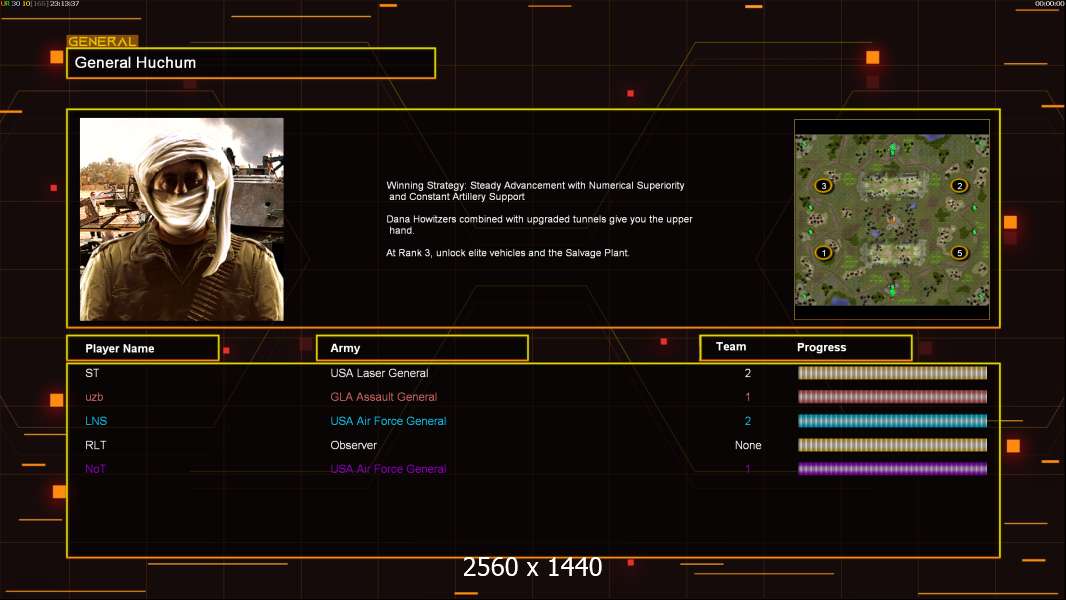Click RLT's loading progress bar
This screenshot has width=1066, height=600.
pos(892,445)
